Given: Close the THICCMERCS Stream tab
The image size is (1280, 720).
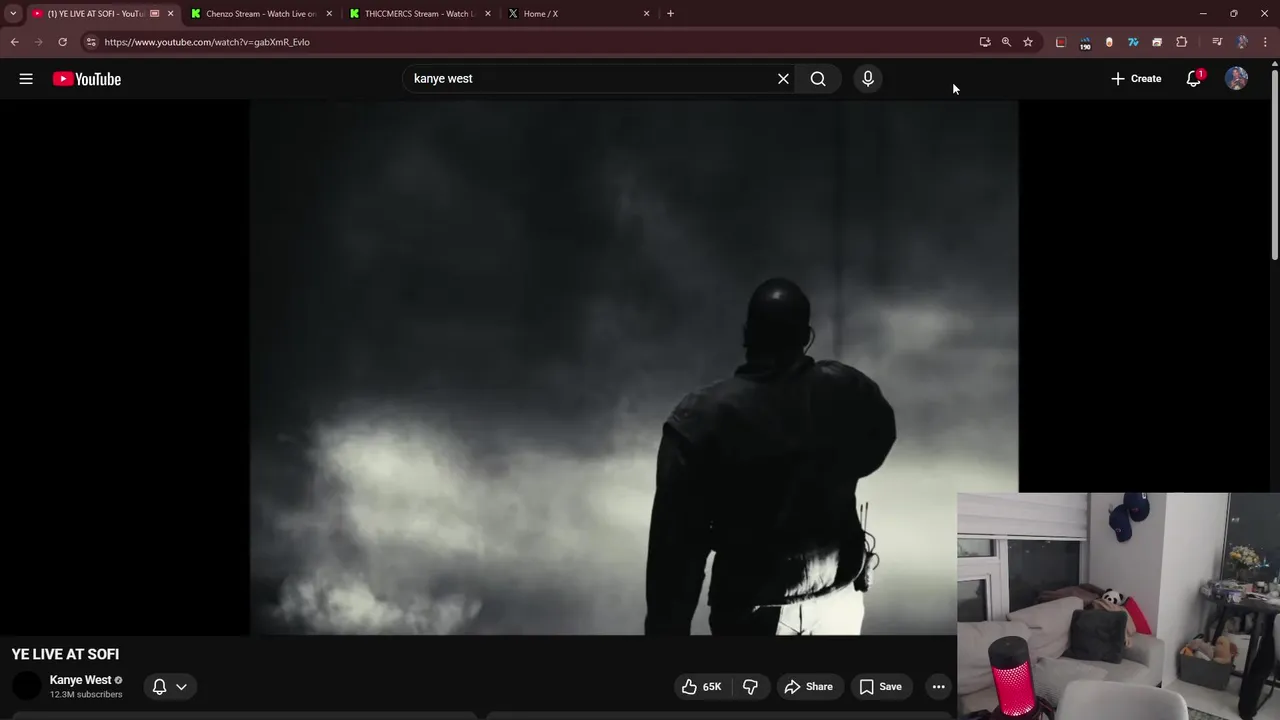Looking at the screenshot, I should coord(488,14).
